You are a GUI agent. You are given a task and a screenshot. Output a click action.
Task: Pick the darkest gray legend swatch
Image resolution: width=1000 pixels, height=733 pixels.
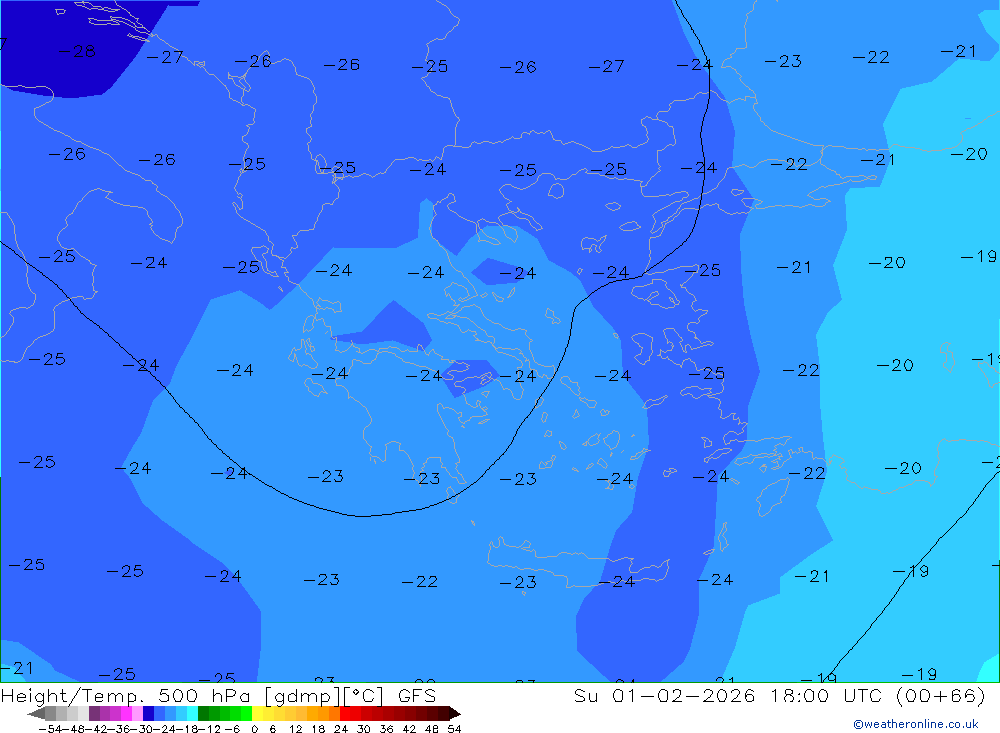tap(50, 713)
